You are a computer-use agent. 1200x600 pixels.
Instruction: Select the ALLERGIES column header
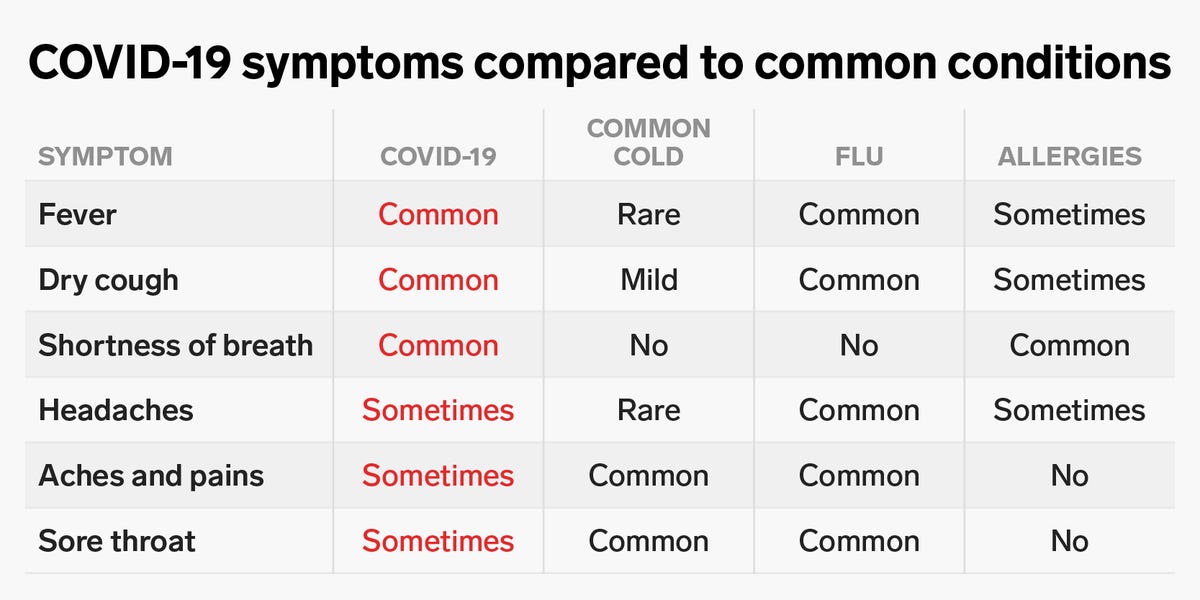[x=1069, y=157]
